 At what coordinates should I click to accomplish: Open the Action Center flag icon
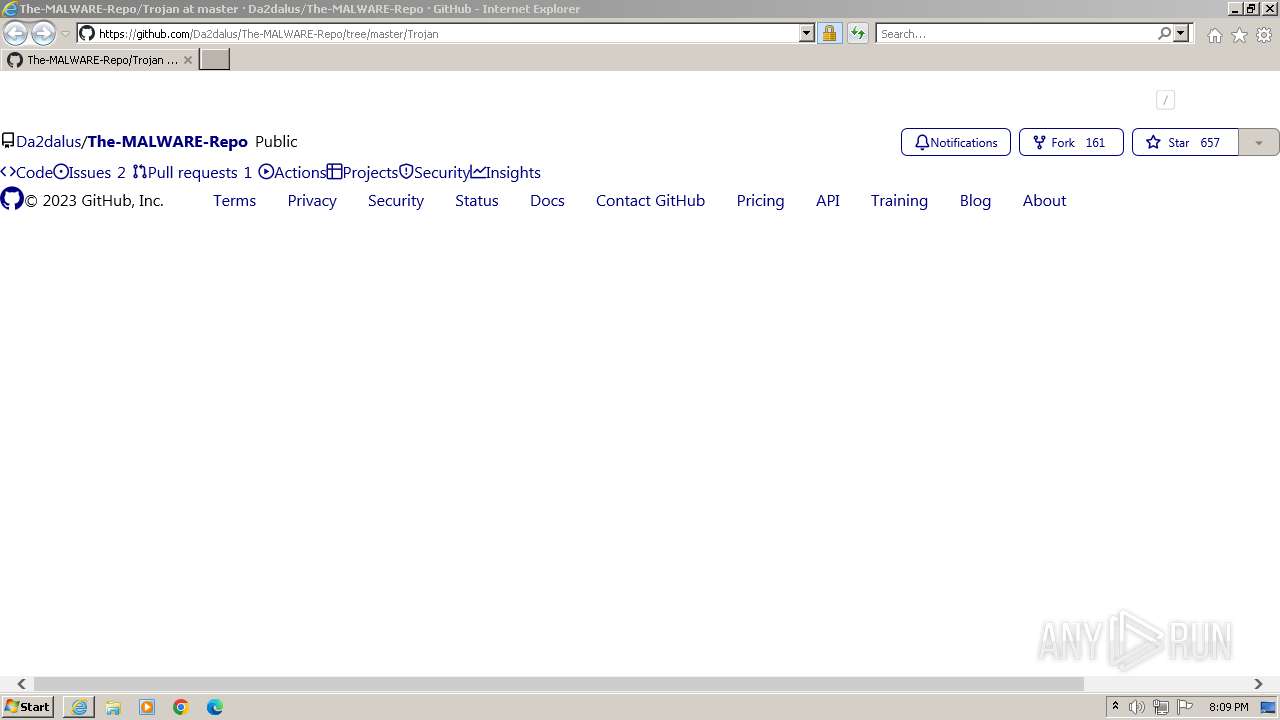pyautogui.click(x=1185, y=707)
